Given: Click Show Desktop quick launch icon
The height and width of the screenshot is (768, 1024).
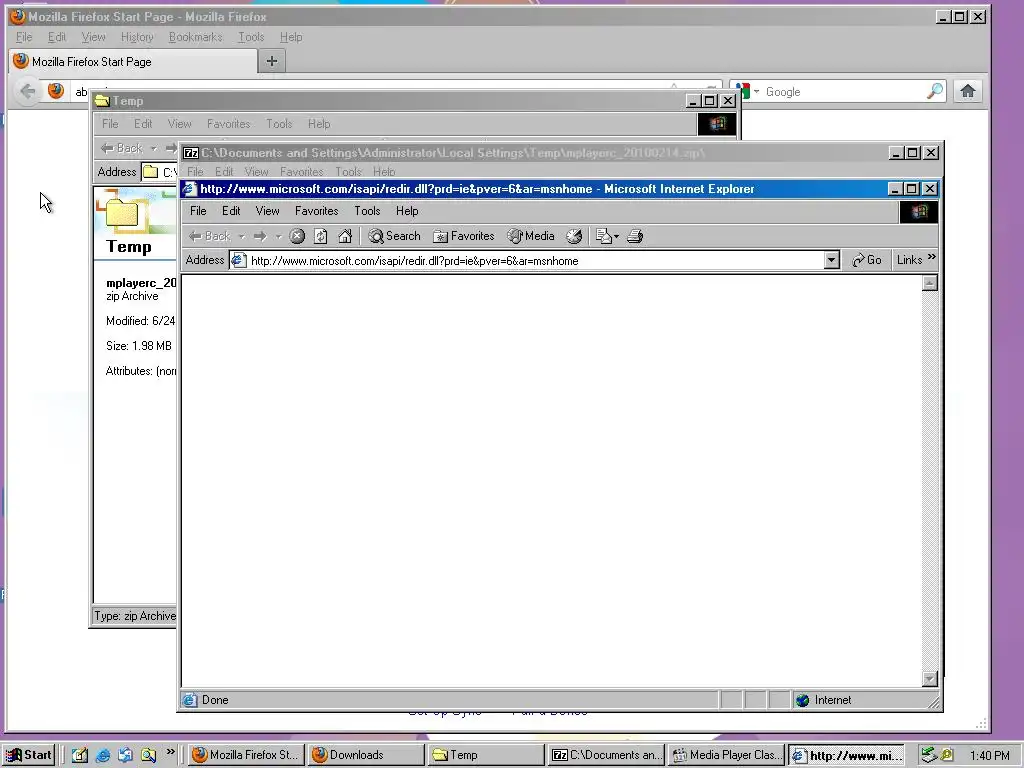Looking at the screenshot, I should tap(80, 755).
